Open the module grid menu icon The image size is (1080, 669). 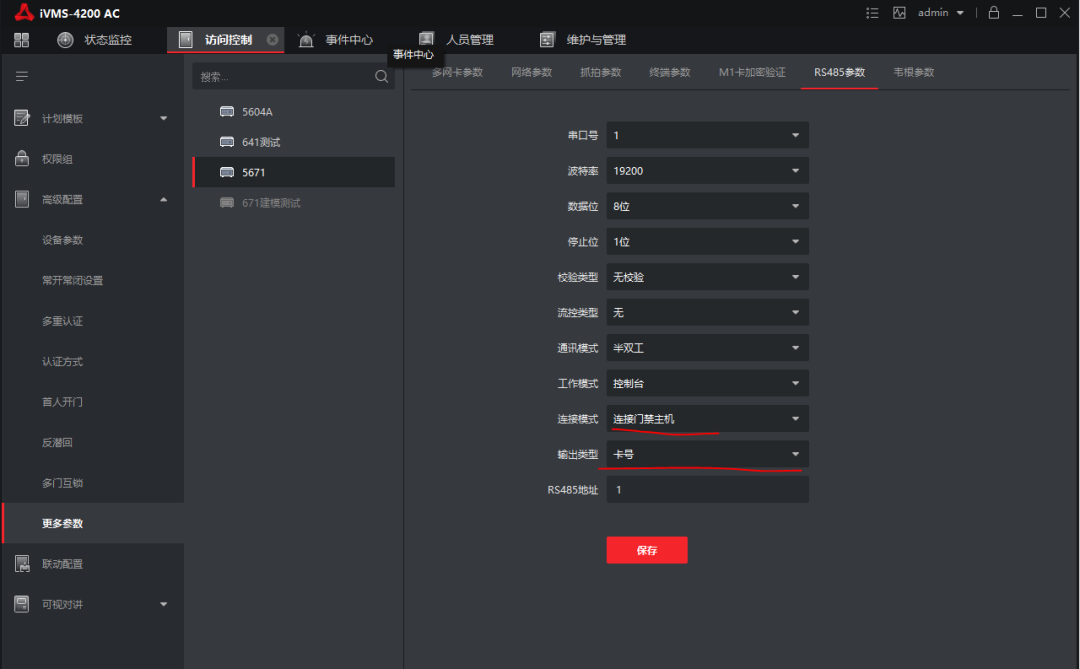coord(22,40)
